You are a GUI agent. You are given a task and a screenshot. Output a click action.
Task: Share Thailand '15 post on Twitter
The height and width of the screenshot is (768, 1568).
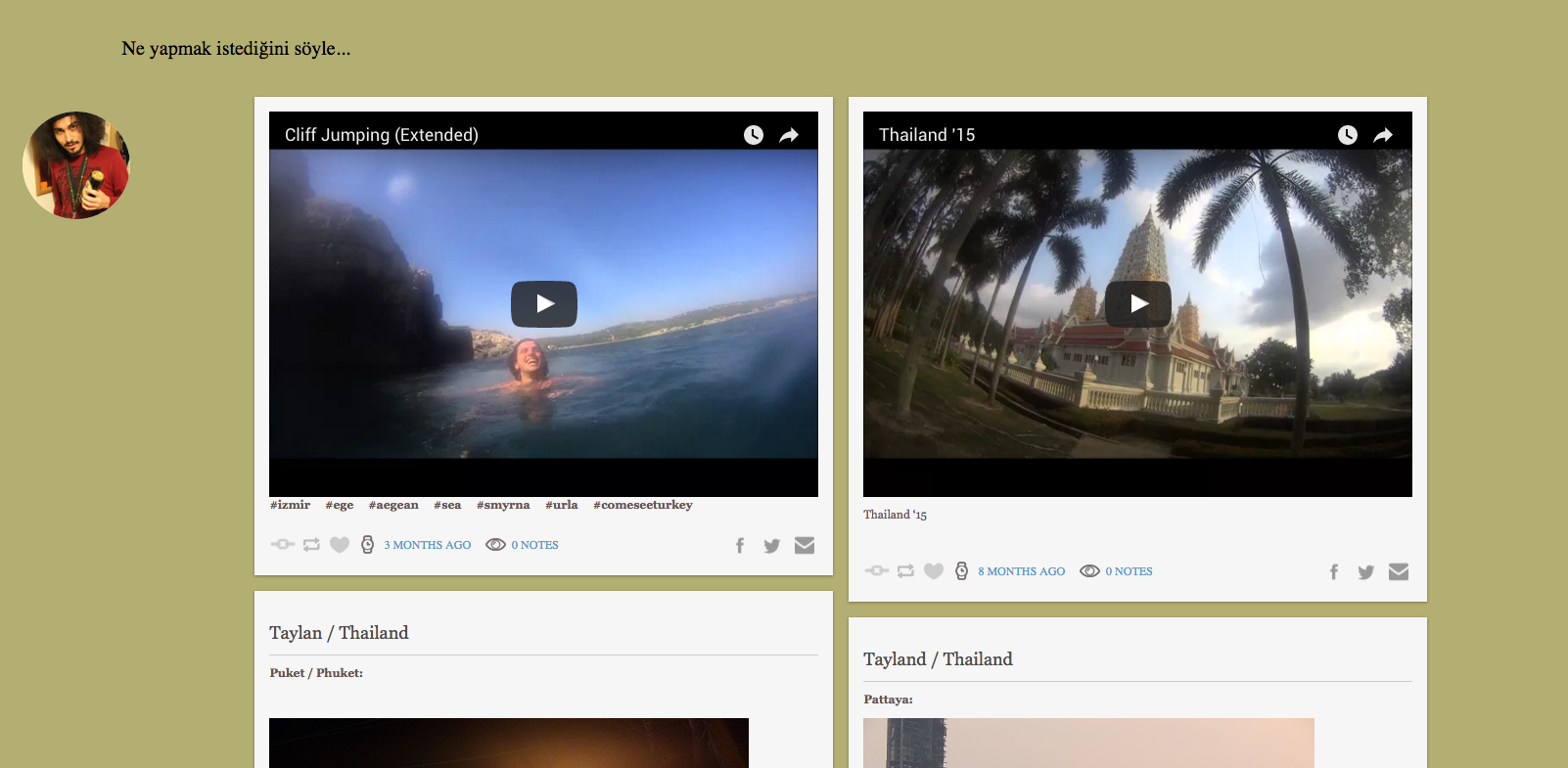point(1366,572)
